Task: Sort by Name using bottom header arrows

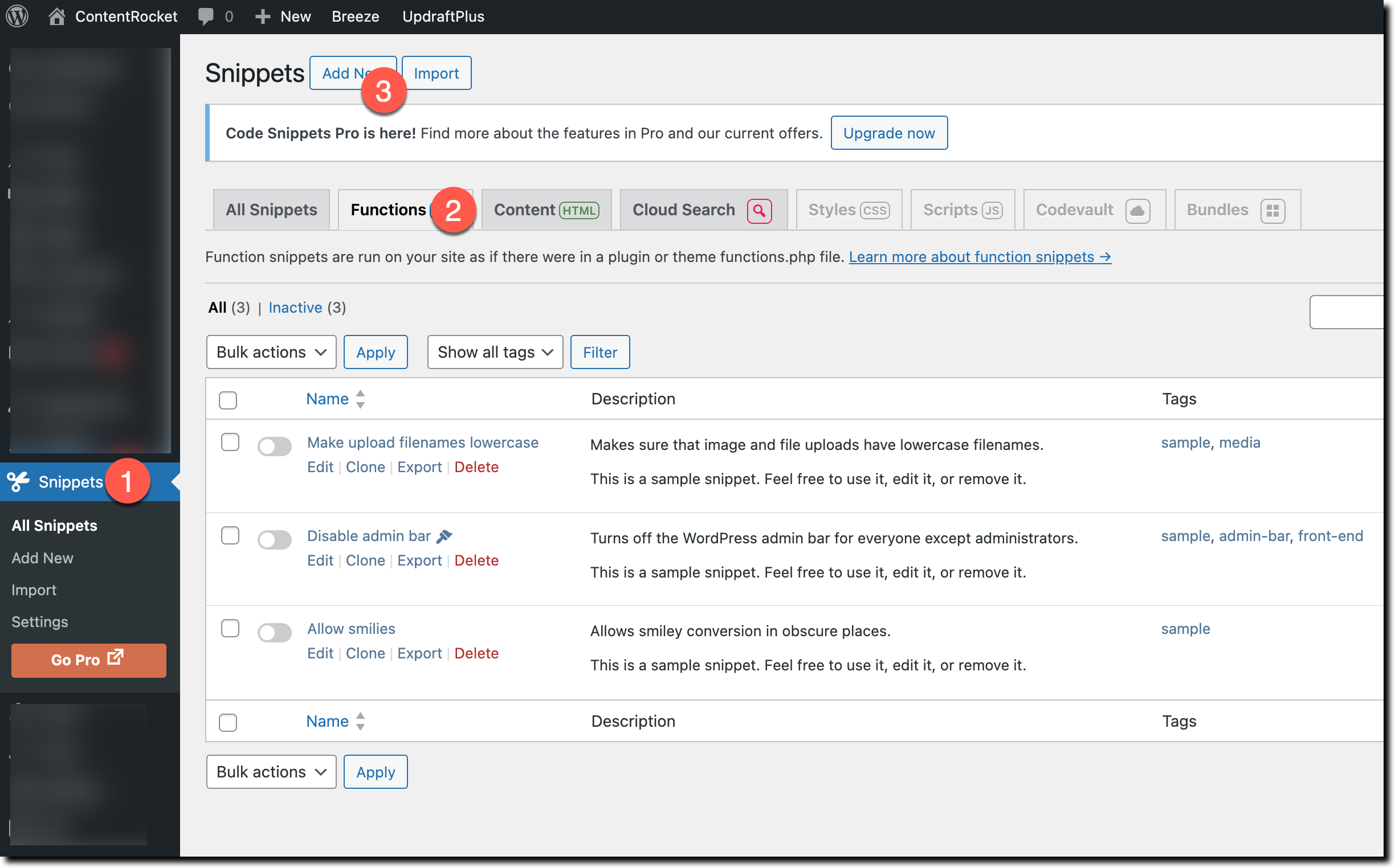Action: (x=360, y=721)
